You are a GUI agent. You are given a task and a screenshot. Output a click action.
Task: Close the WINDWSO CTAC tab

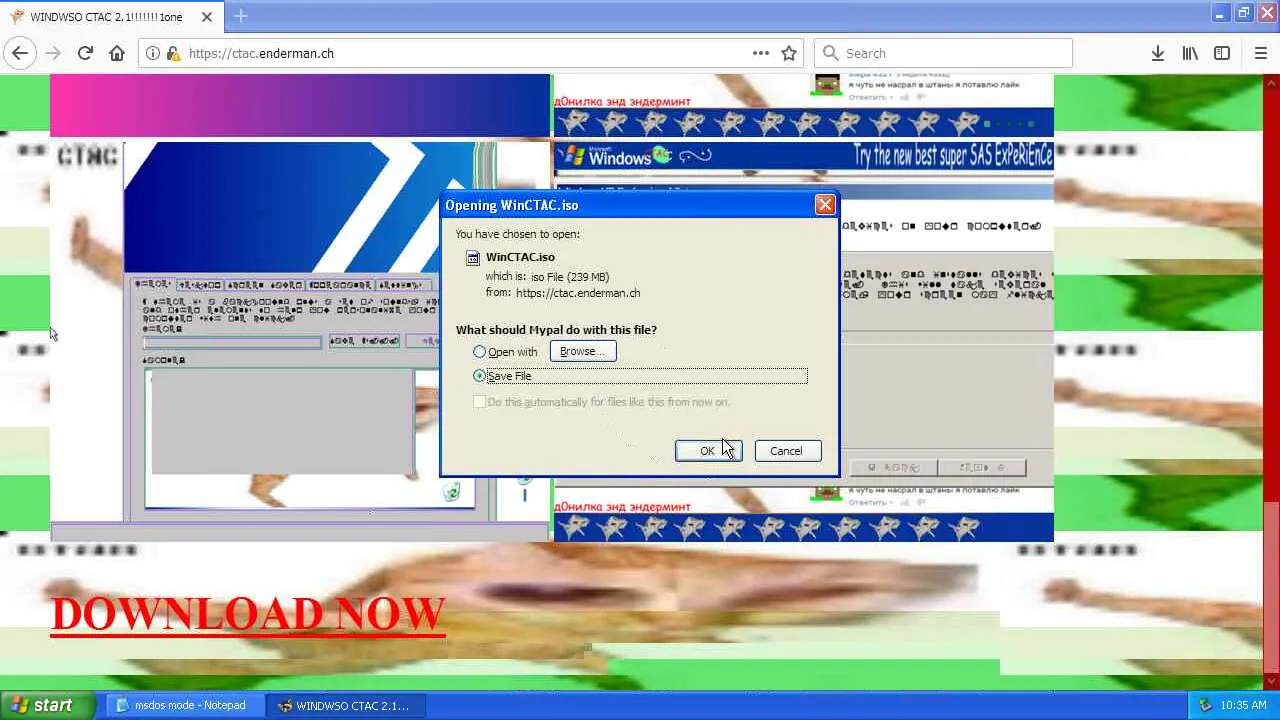207,17
